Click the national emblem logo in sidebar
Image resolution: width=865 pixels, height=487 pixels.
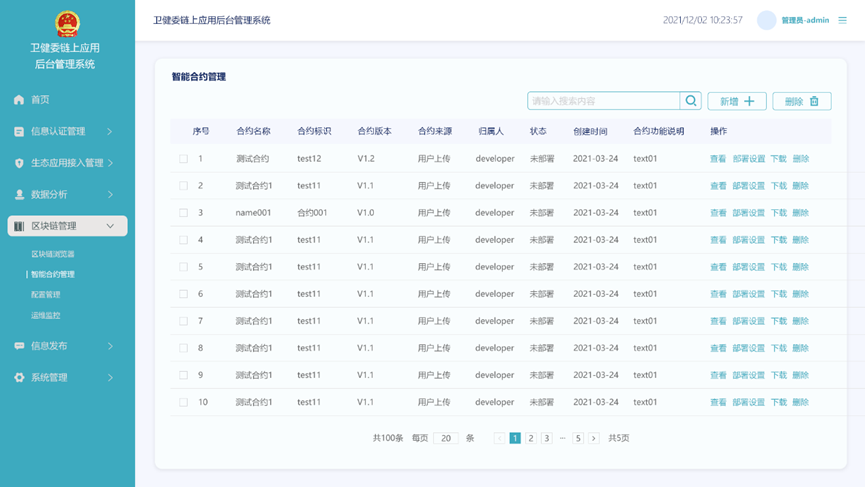tap(67, 24)
